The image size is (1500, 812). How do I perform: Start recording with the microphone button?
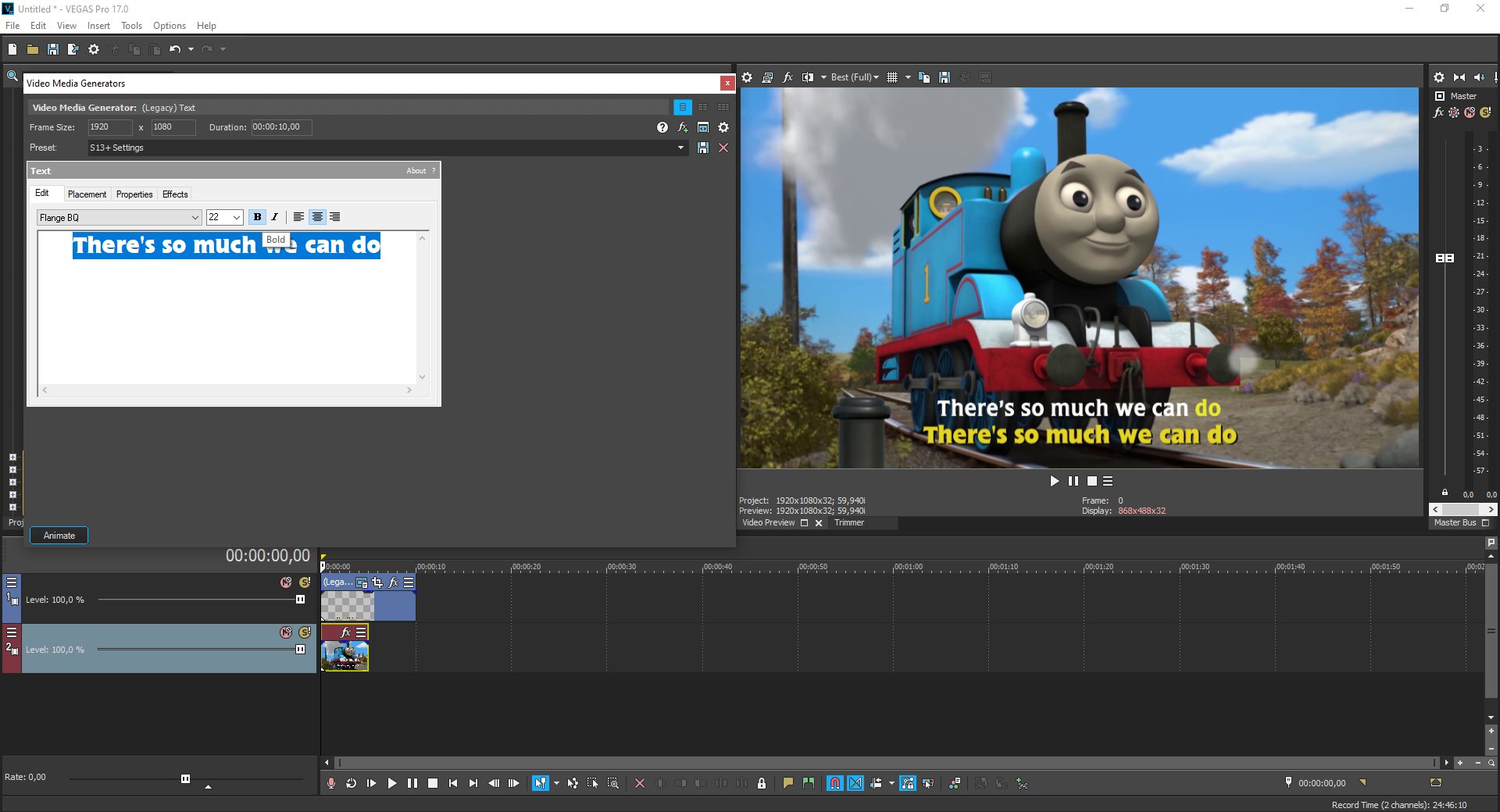pyautogui.click(x=331, y=783)
